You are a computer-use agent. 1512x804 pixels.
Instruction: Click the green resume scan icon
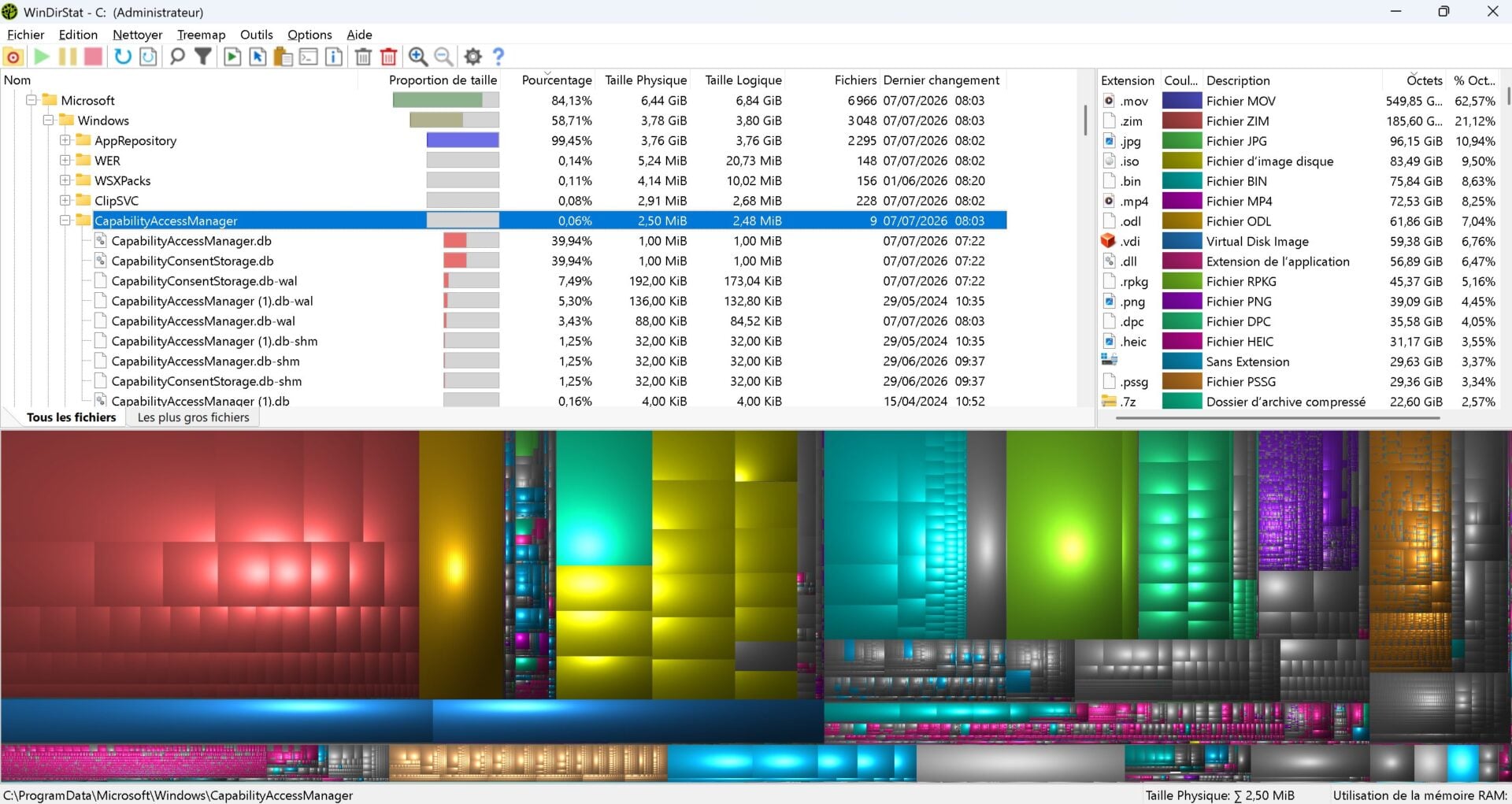click(42, 57)
